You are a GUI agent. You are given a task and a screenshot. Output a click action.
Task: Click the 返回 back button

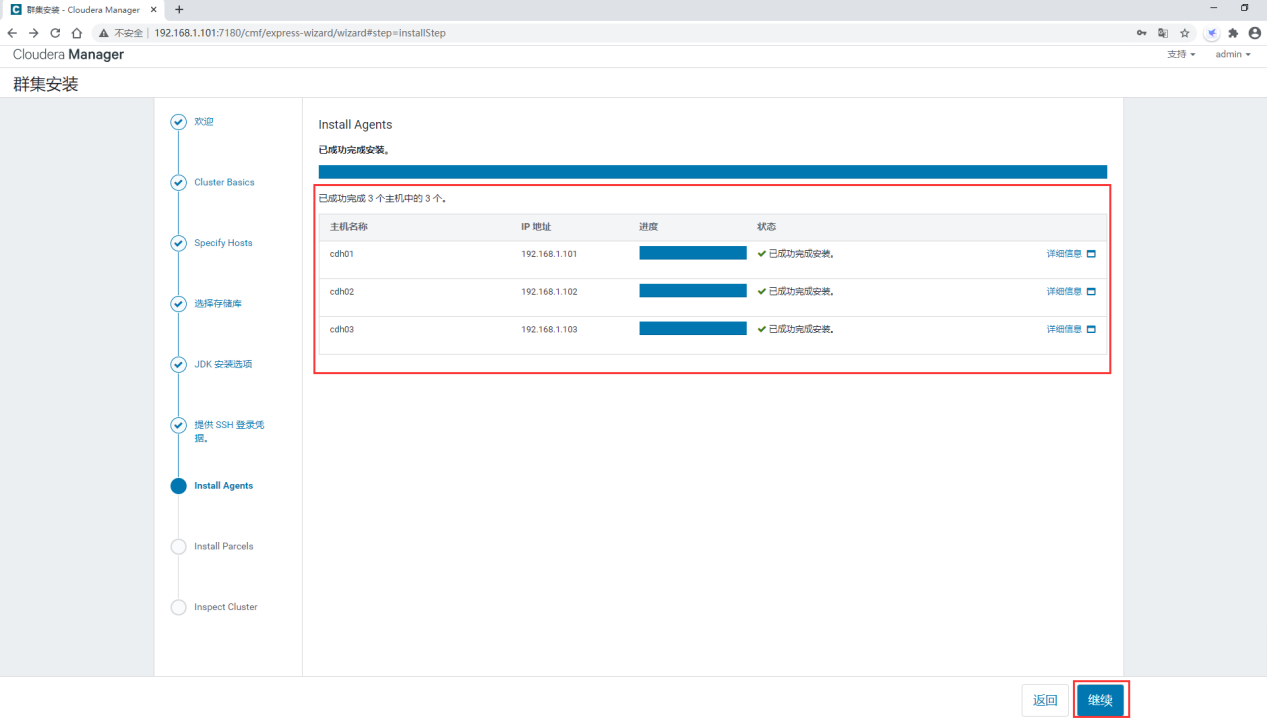pyautogui.click(x=1045, y=700)
